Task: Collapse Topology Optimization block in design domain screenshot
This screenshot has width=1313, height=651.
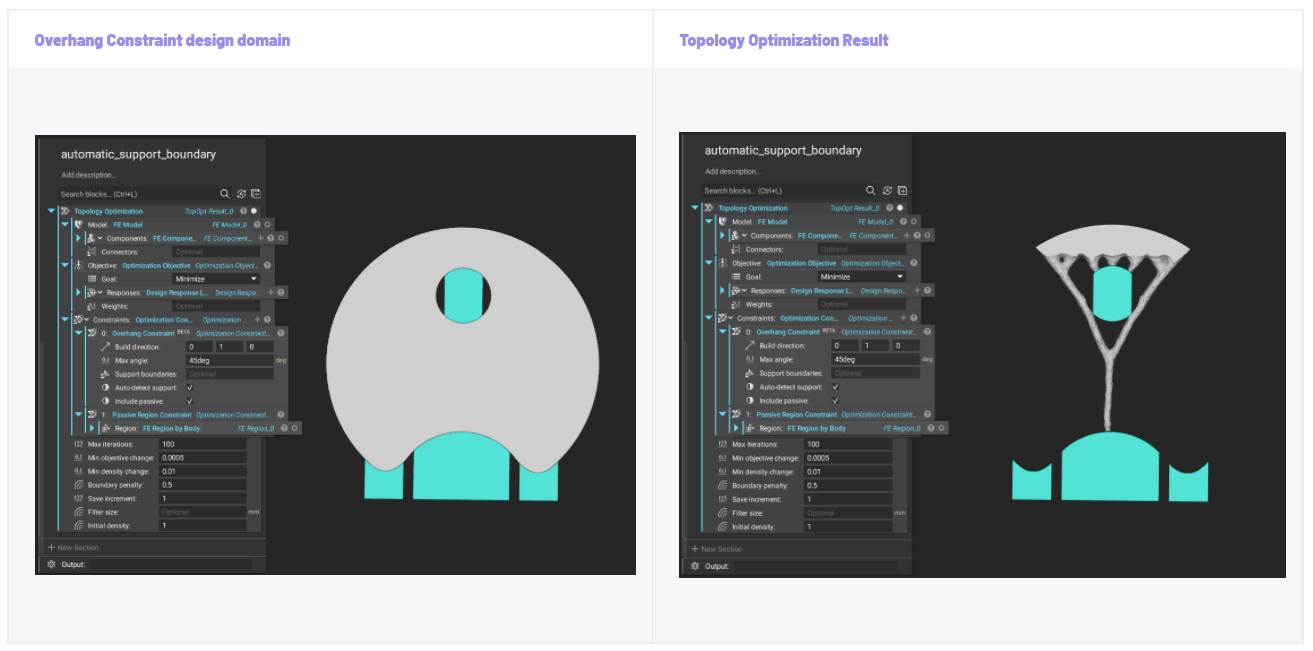Action: pyautogui.click(x=52, y=211)
